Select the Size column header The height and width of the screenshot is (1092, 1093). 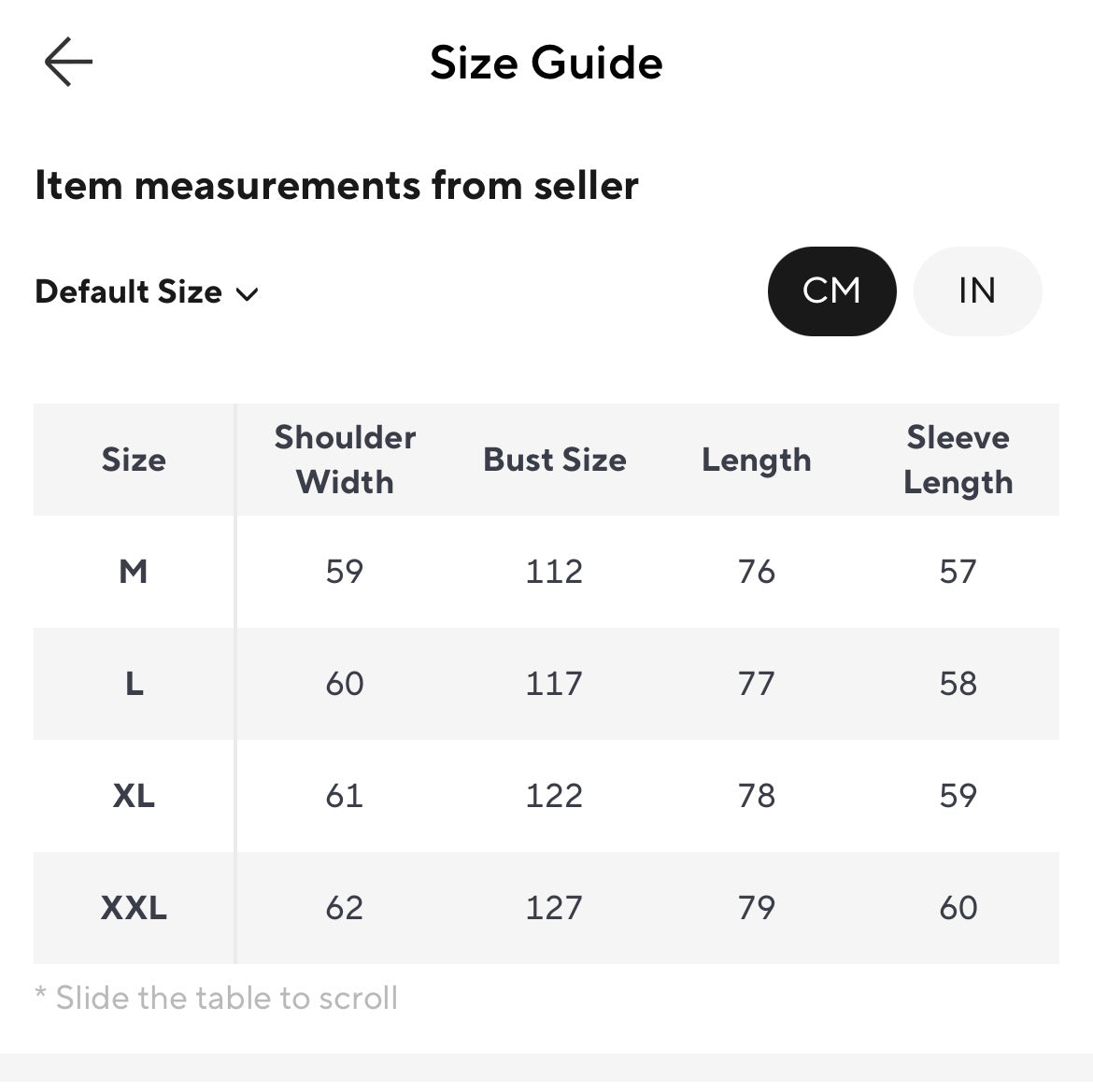click(x=134, y=460)
